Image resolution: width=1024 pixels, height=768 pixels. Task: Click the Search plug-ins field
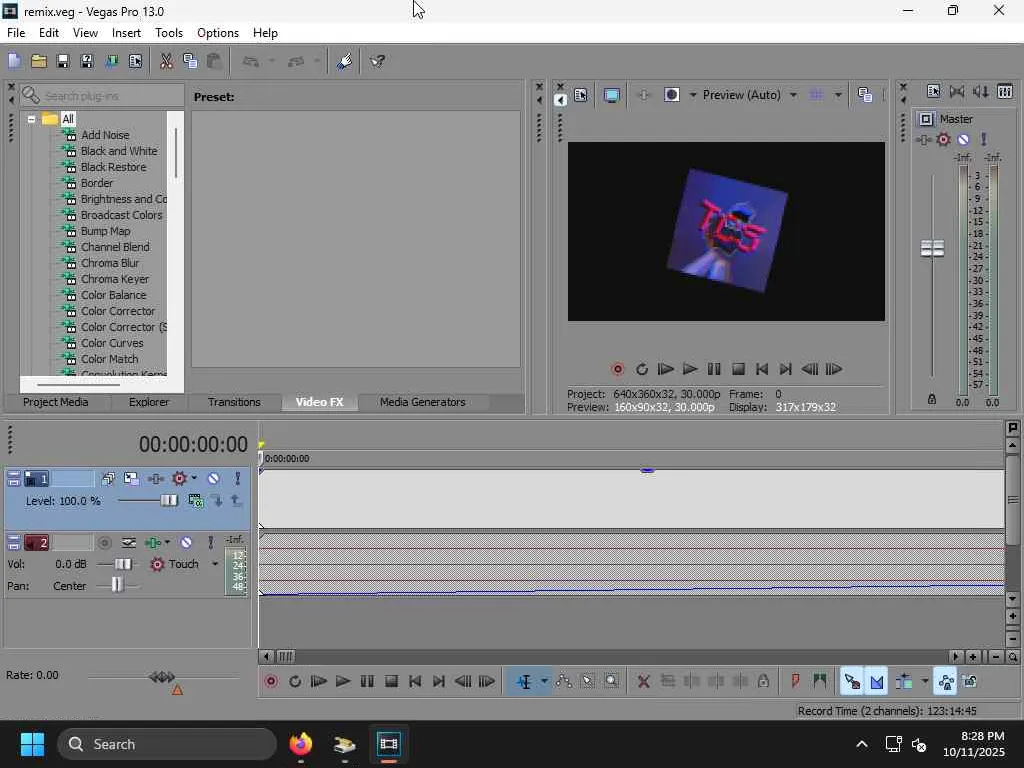pos(103,96)
